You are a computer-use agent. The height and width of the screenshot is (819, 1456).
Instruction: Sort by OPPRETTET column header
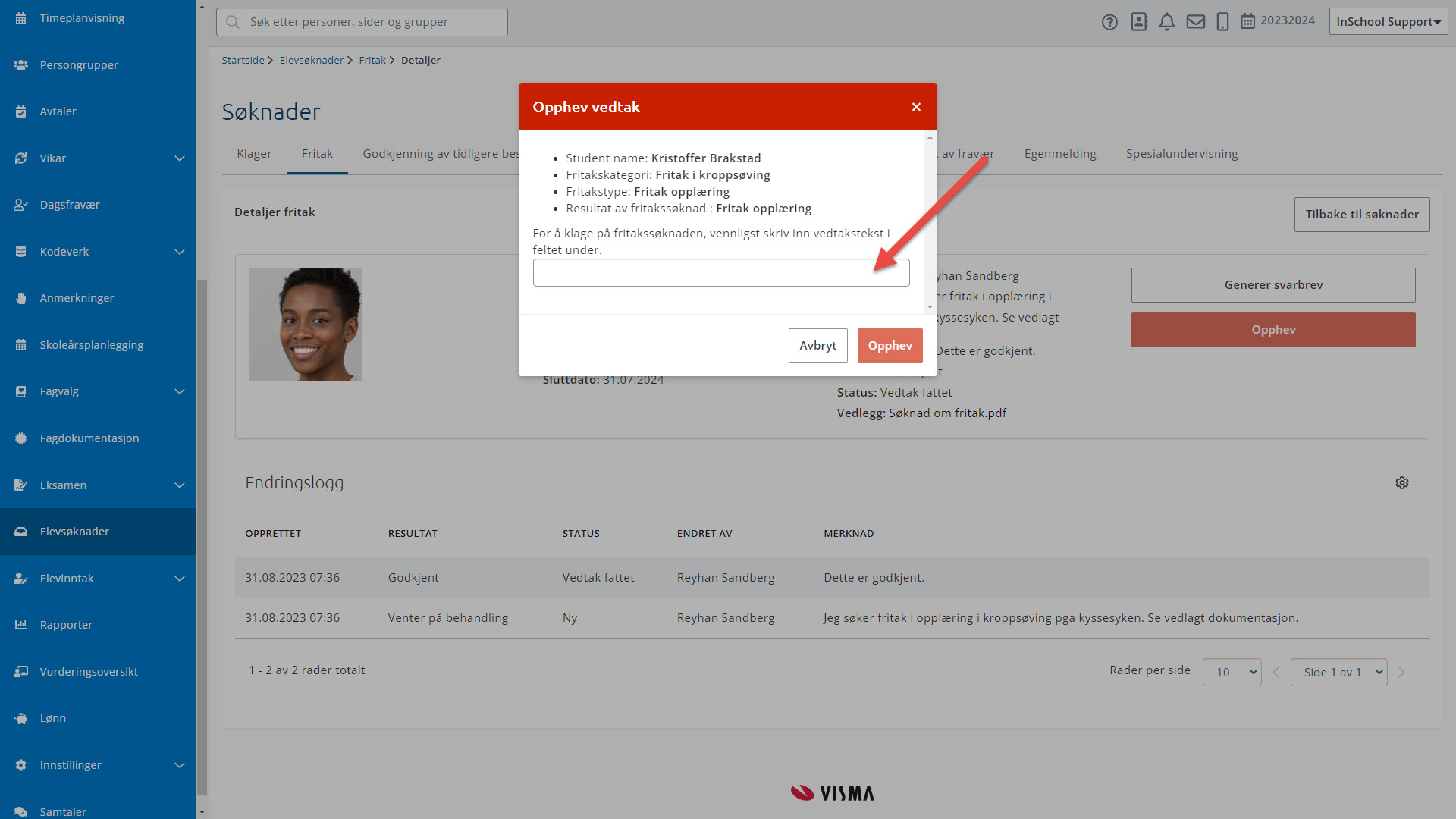pyautogui.click(x=273, y=534)
